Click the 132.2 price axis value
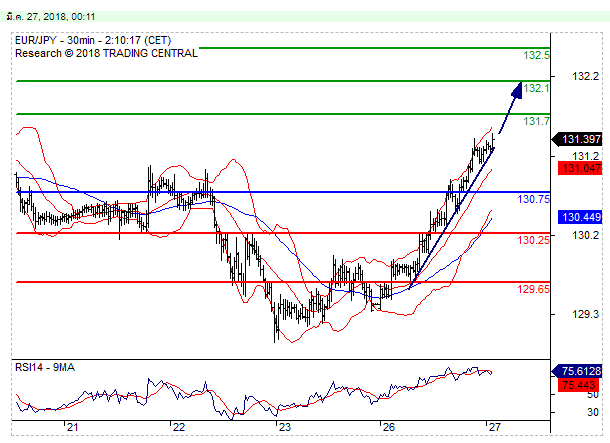Viewport: 610px width, 443px height. [585, 76]
